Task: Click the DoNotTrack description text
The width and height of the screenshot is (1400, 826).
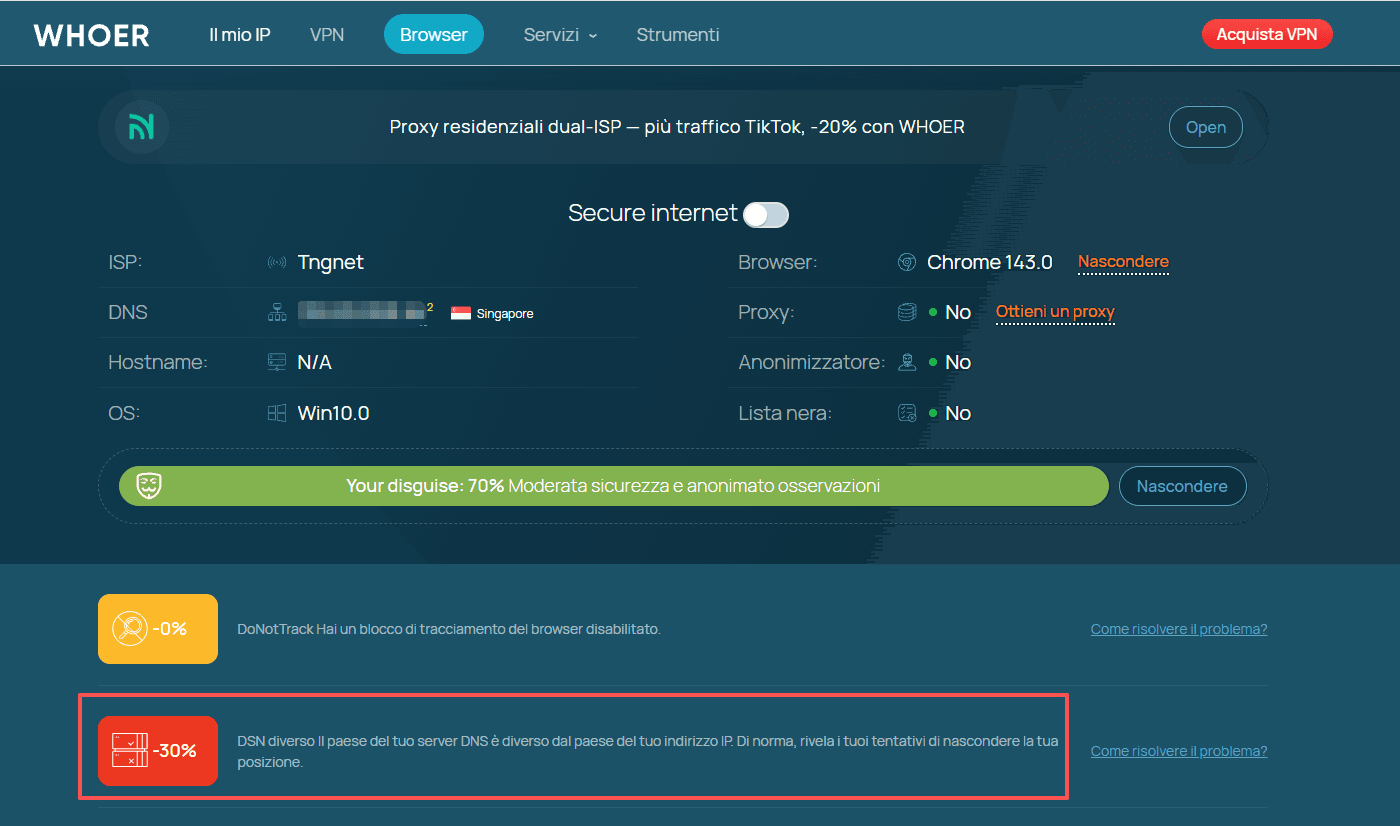Action: pyautogui.click(x=449, y=629)
